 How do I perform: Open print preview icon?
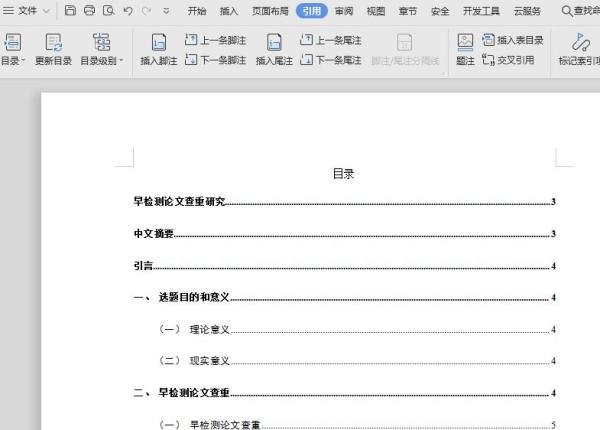pos(109,10)
